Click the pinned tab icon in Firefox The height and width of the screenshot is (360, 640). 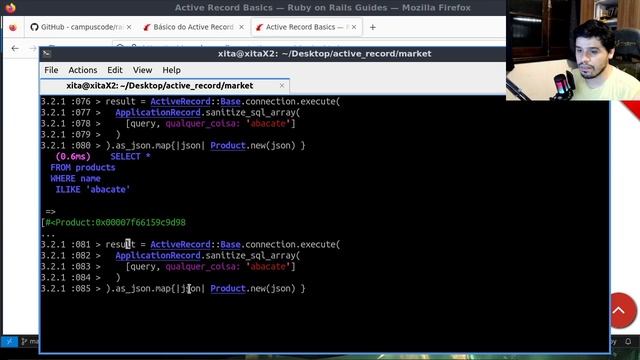pyautogui.click(x=13, y=27)
